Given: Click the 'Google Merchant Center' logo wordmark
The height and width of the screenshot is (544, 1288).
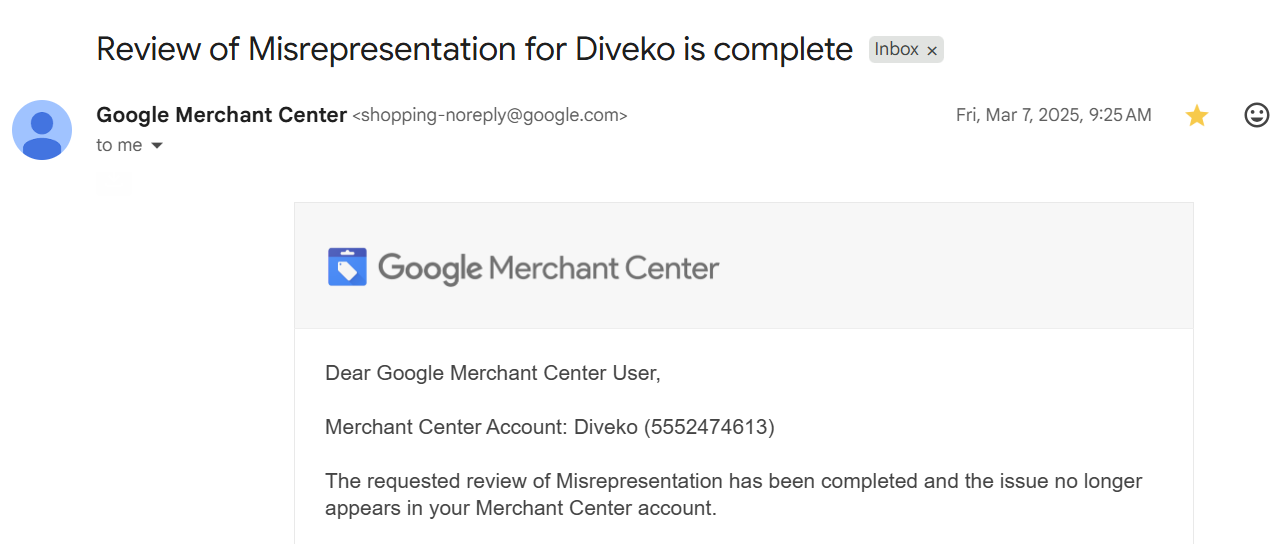Looking at the screenshot, I should pos(548,268).
